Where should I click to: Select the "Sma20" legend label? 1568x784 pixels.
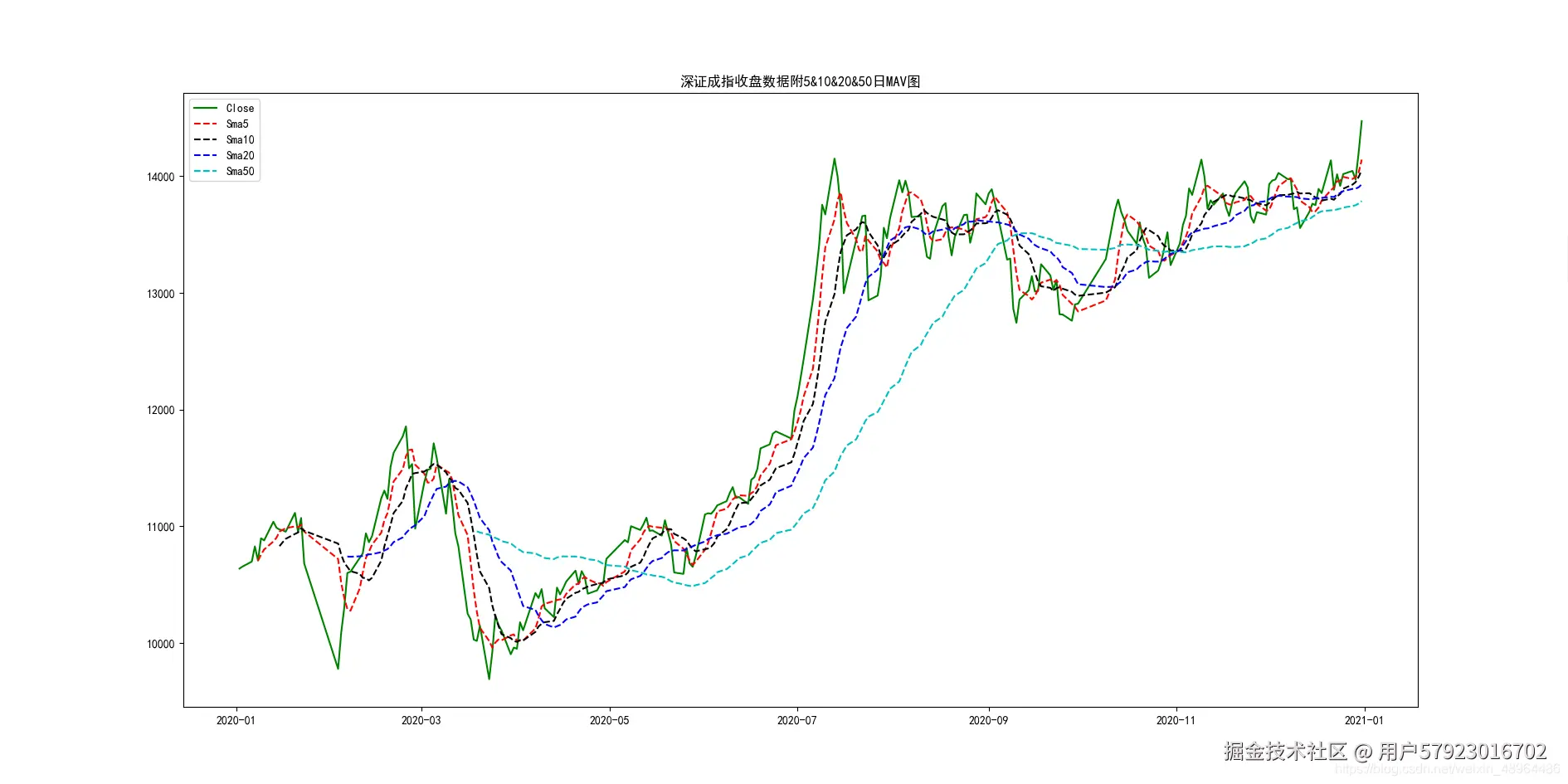click(240, 156)
